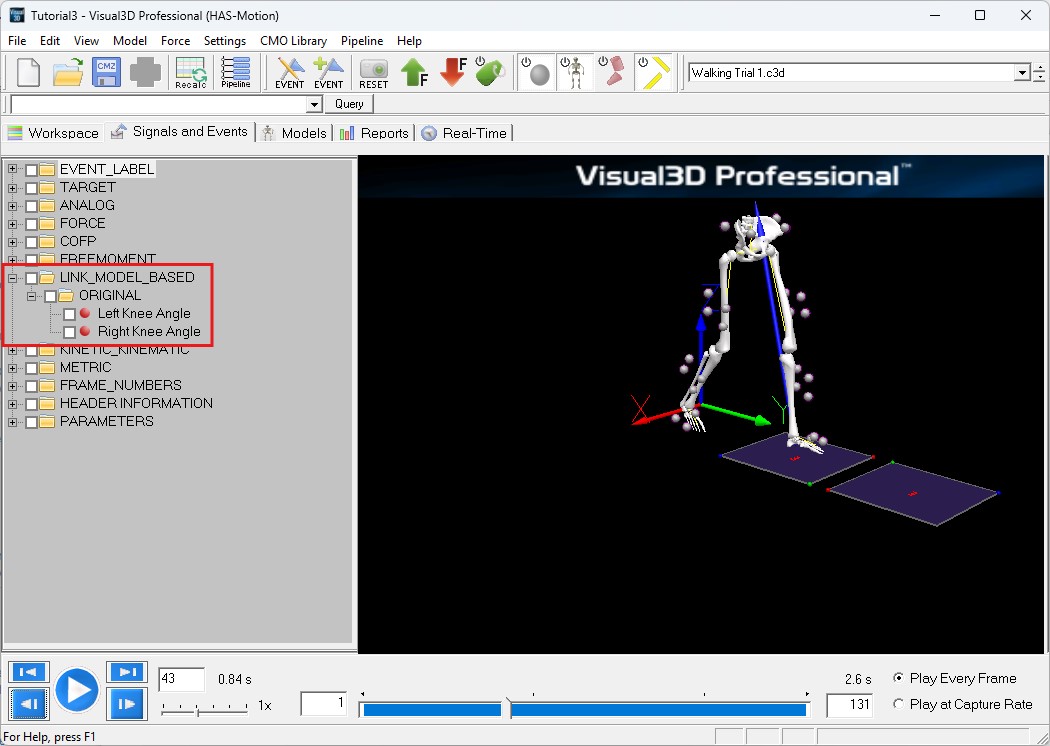Open the Pipeline menu
This screenshot has width=1050, height=746.
pos(362,41)
